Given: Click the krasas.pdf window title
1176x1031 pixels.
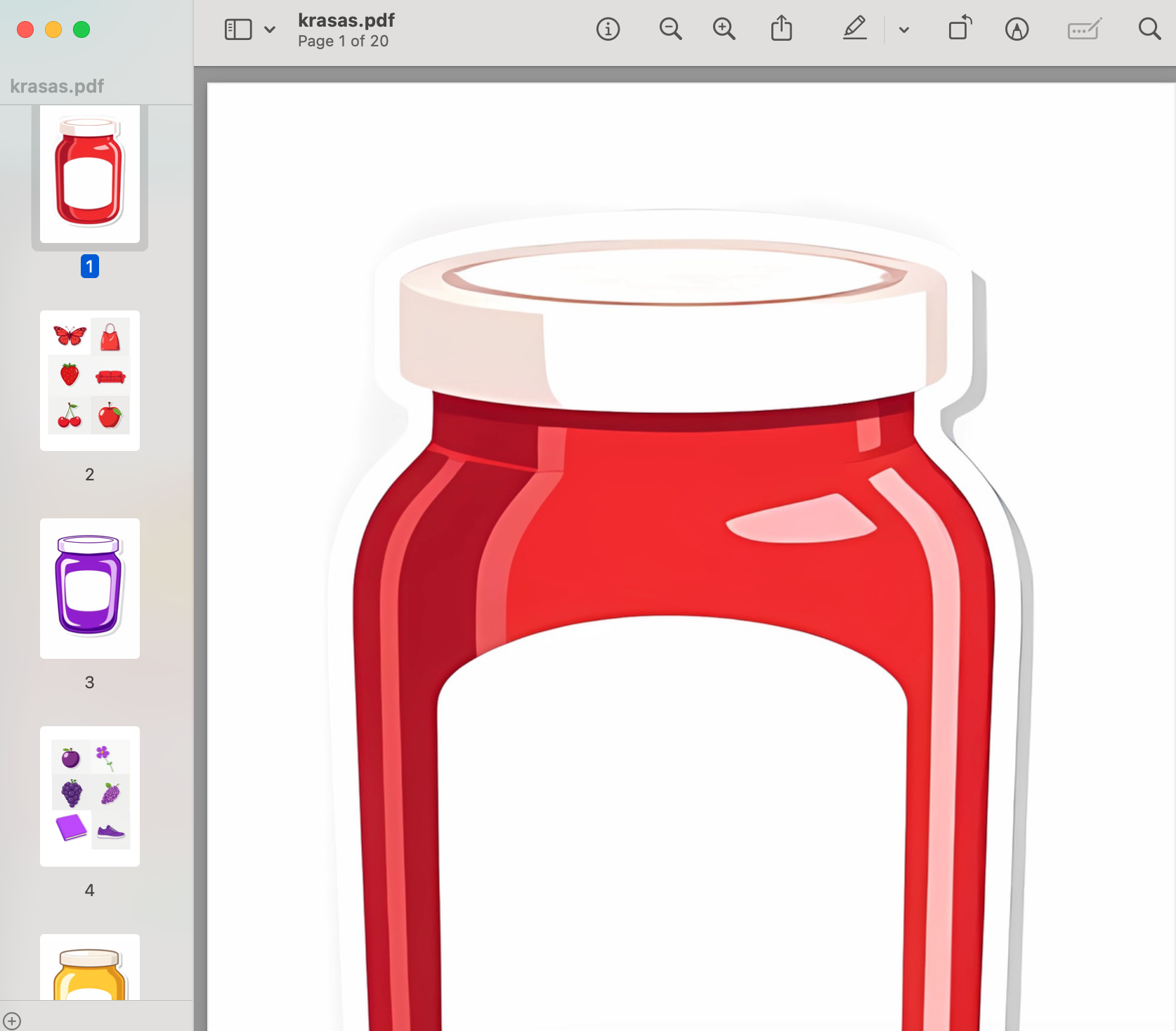Looking at the screenshot, I should pos(346,20).
